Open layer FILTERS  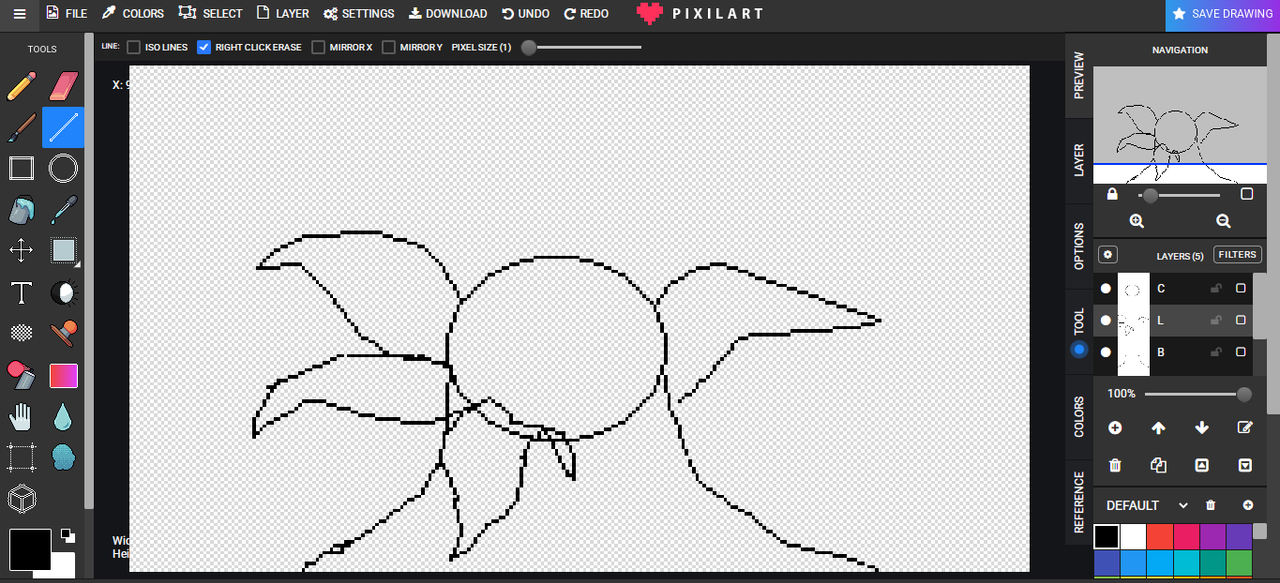click(1237, 255)
